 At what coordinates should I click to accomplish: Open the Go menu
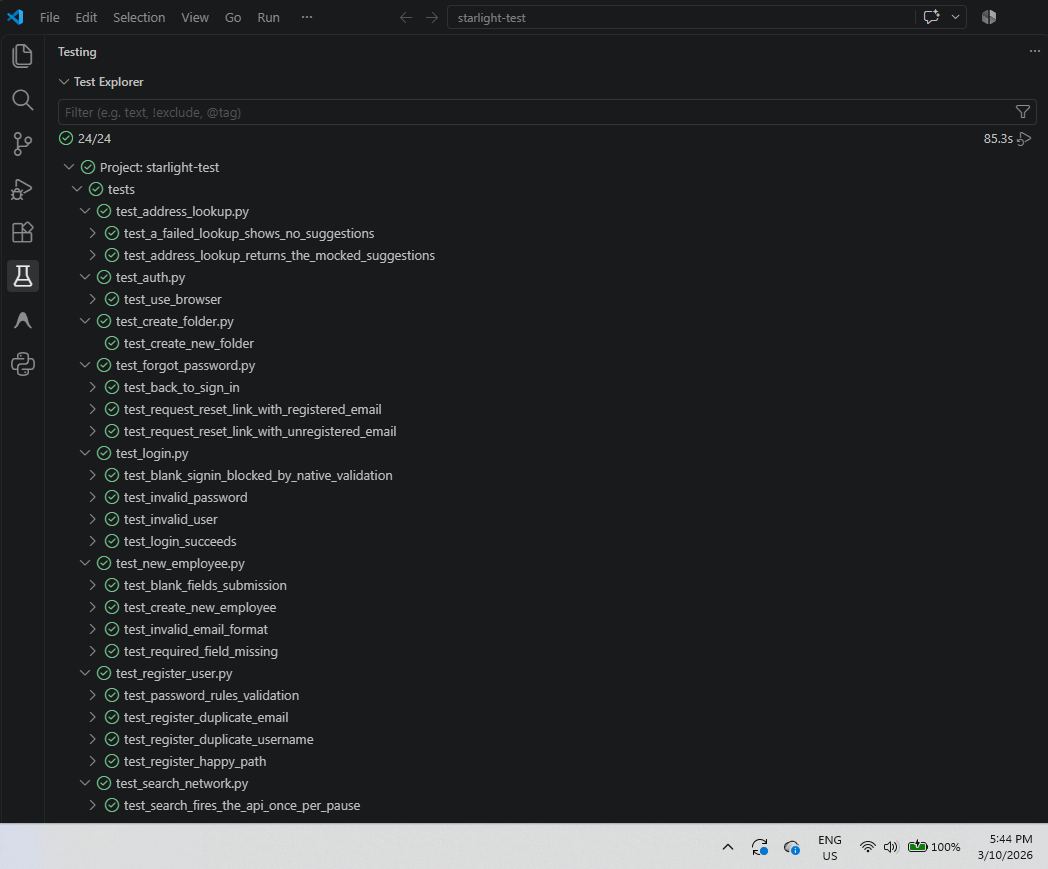click(x=233, y=17)
